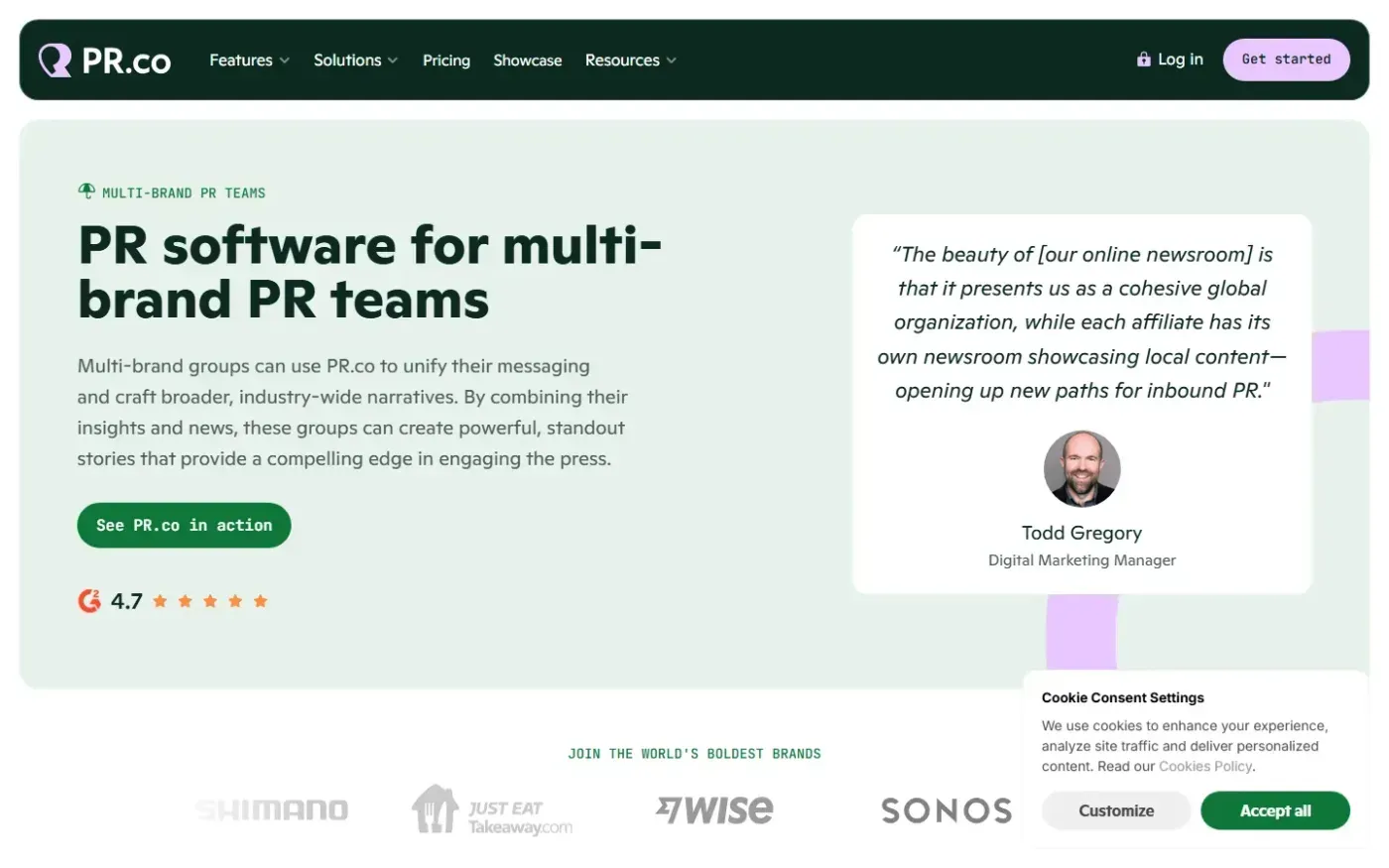This screenshot has width=1389, height=868.
Task: Click the Digital Marketing Manager title
Action: click(x=1081, y=560)
